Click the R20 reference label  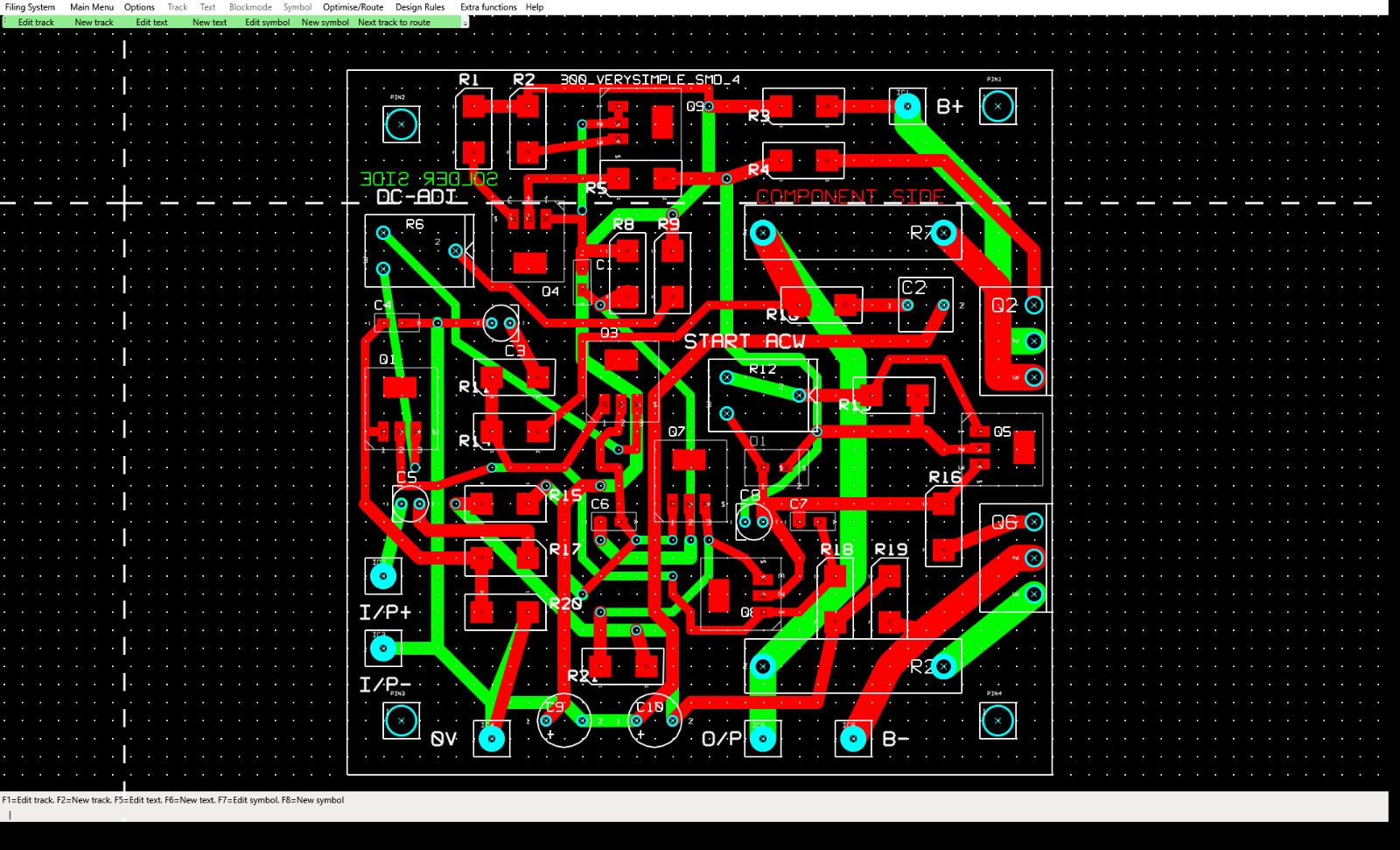pos(565,603)
